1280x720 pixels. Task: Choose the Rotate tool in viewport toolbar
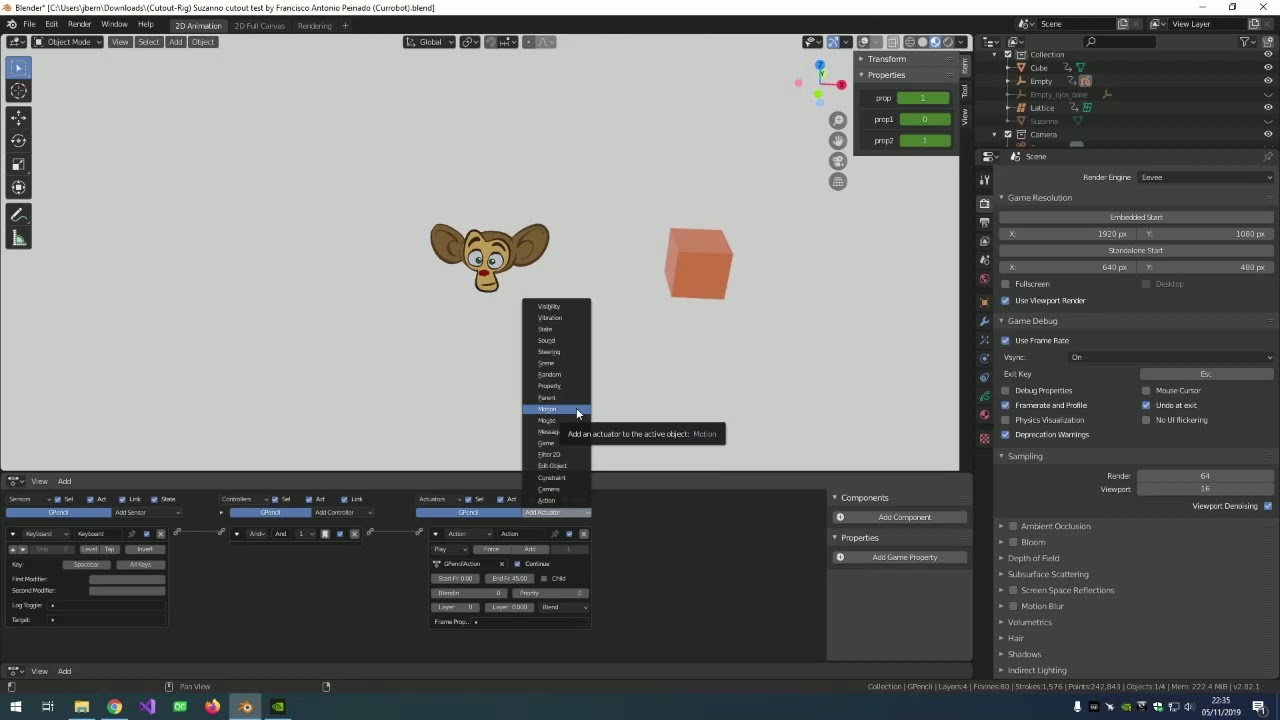click(18, 141)
